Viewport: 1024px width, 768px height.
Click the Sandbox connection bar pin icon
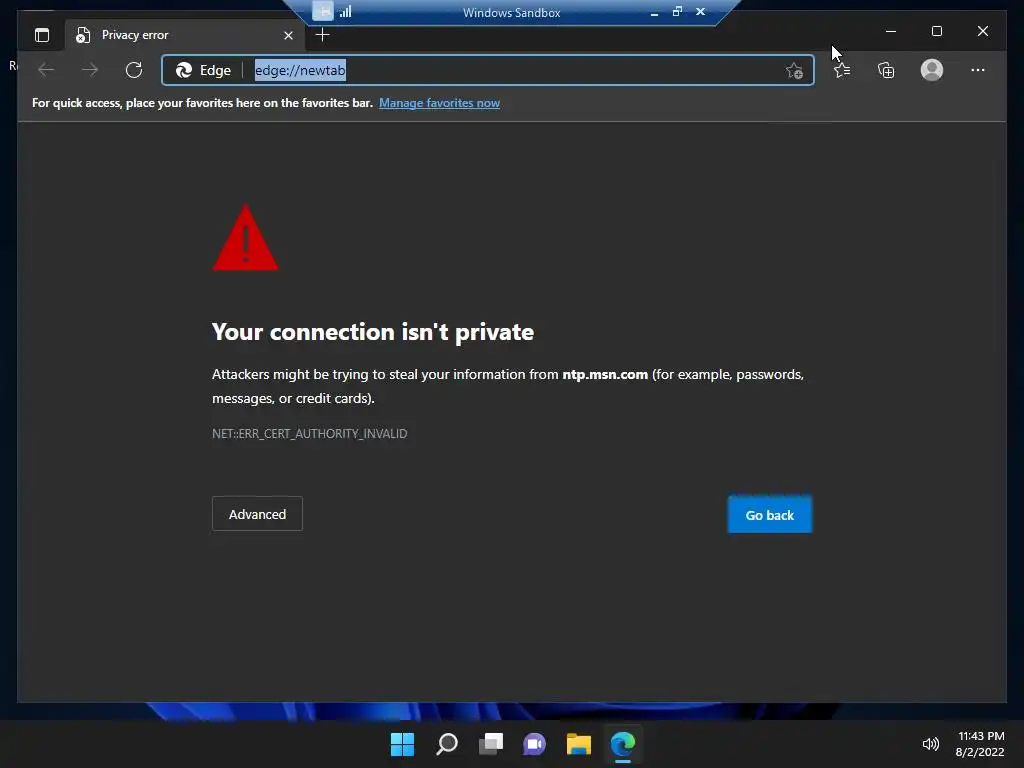[x=323, y=11]
